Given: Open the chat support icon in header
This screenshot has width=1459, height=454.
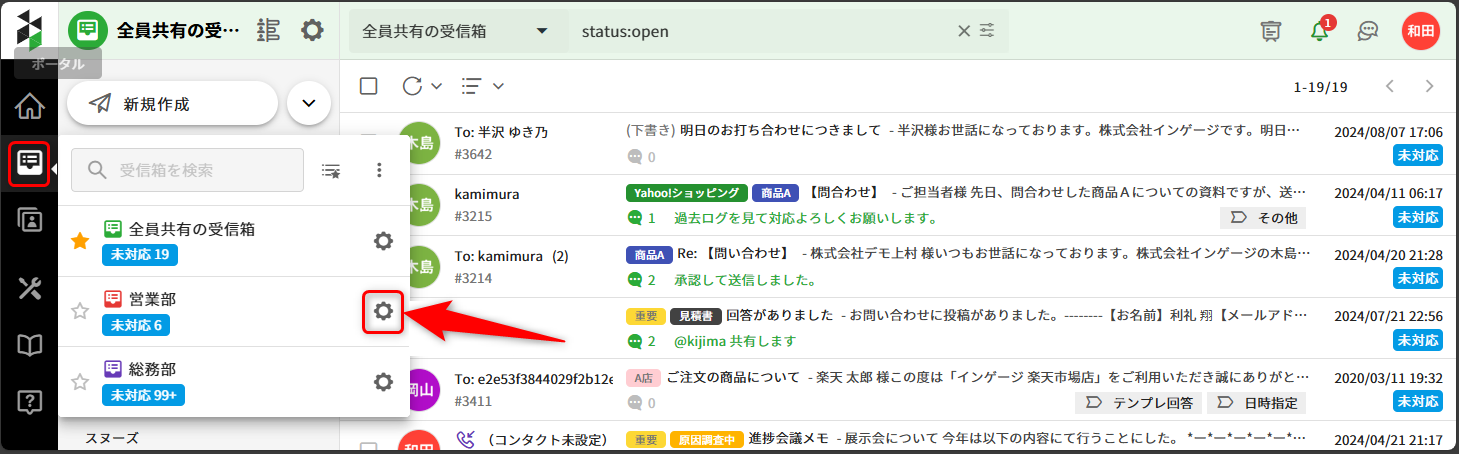Looking at the screenshot, I should click(1368, 31).
